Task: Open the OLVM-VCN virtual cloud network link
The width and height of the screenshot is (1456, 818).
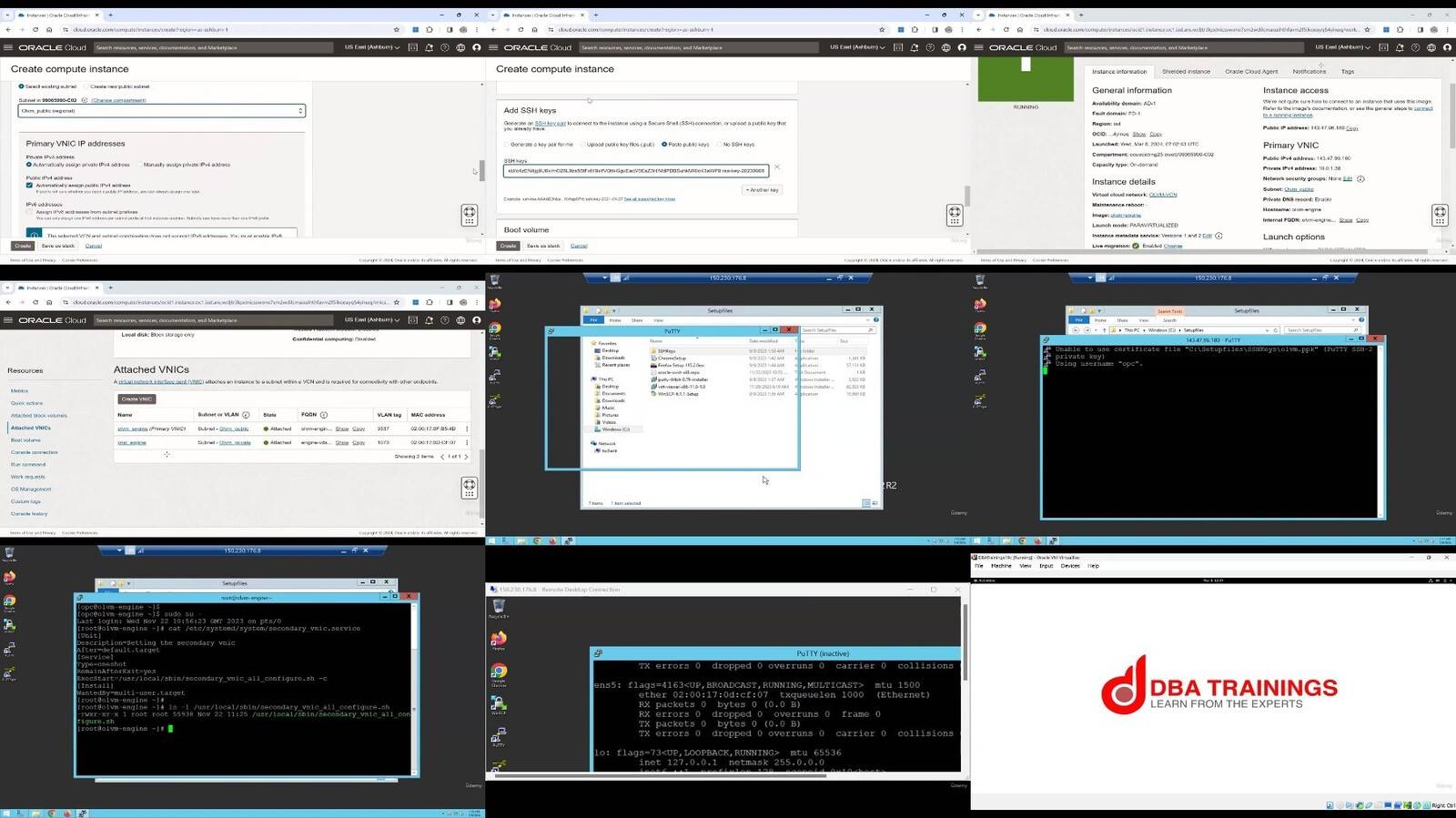Action: coord(1163,195)
